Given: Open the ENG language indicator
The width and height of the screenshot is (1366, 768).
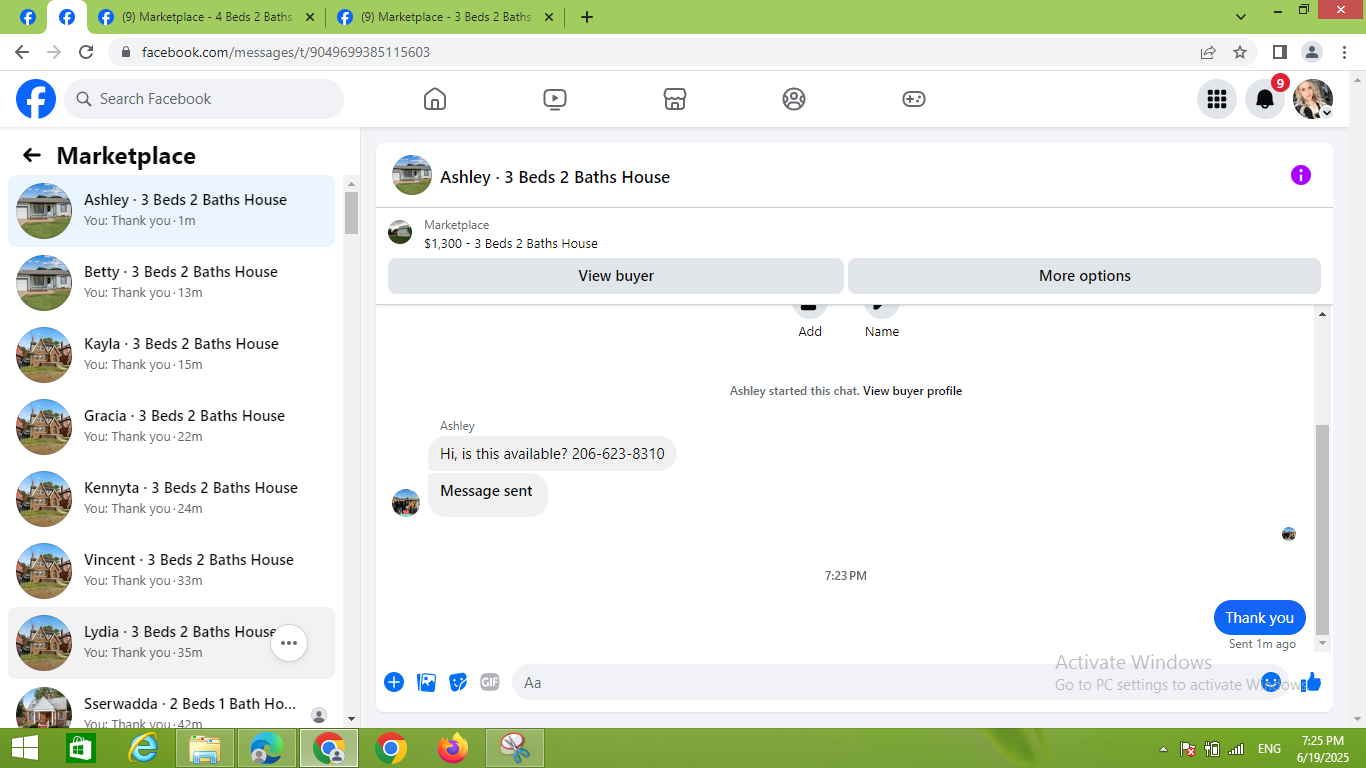Looking at the screenshot, I should [1269, 749].
